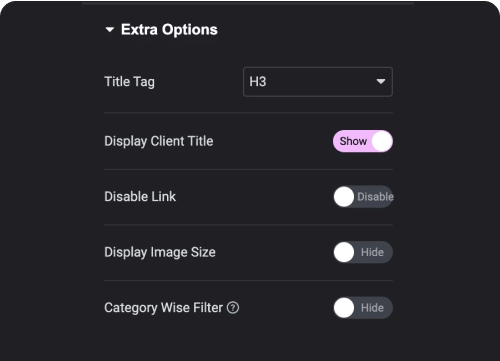500x361 pixels.
Task: Click the Display Image Size label
Action: 160,252
